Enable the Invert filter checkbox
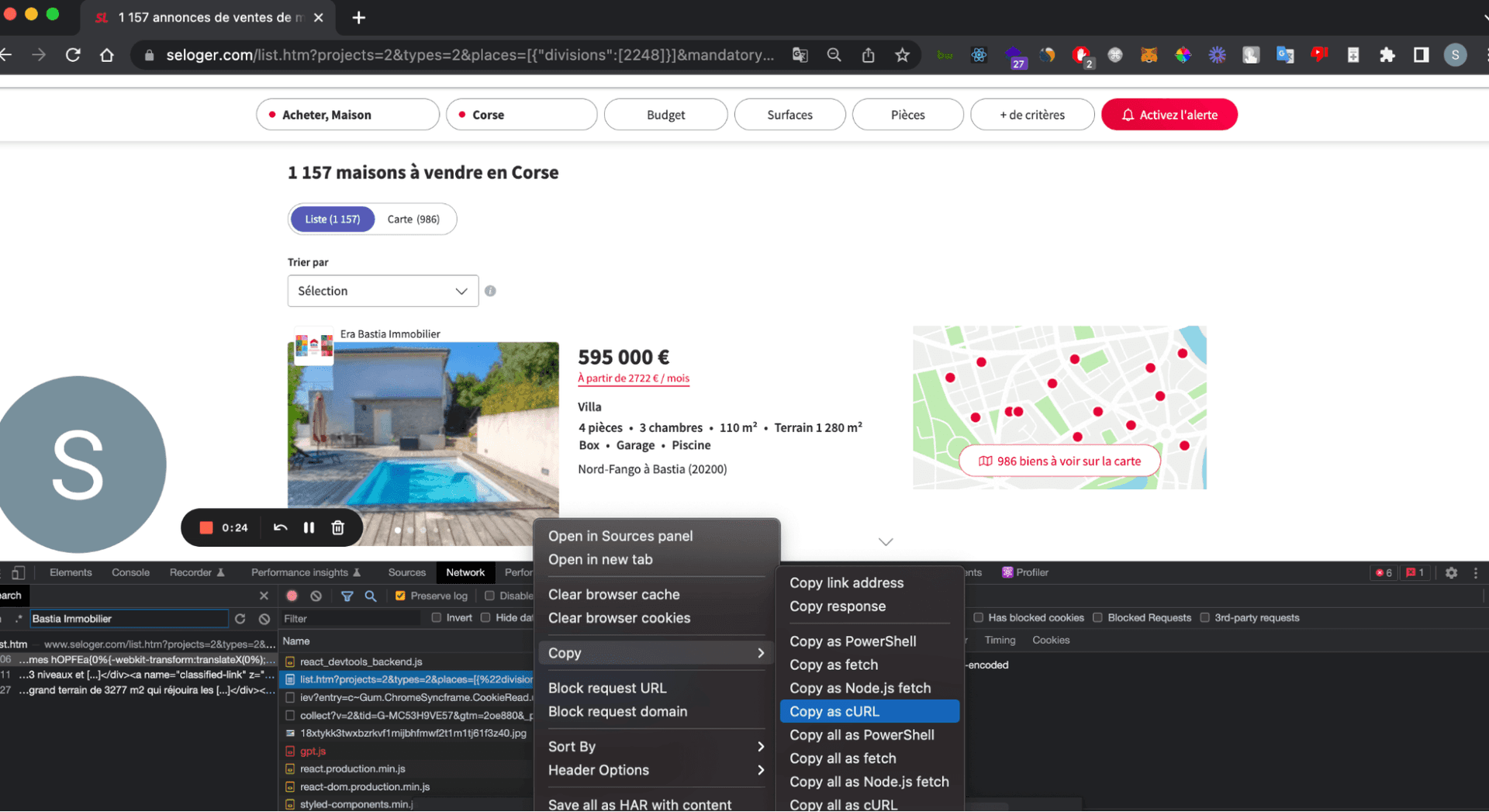The image size is (1489, 812). click(x=437, y=618)
